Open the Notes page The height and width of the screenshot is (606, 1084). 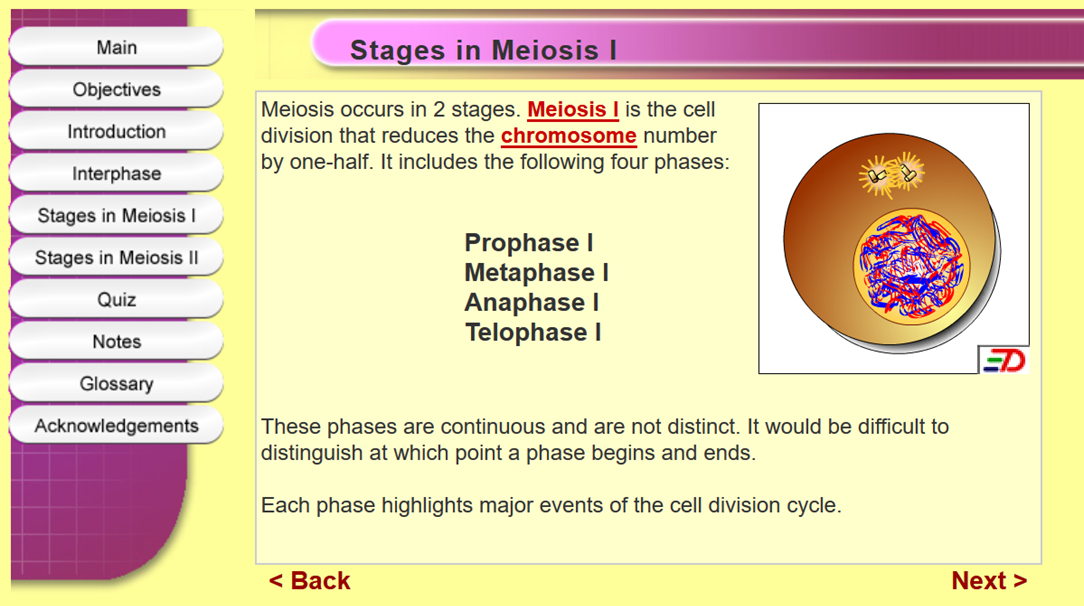pyautogui.click(x=116, y=341)
